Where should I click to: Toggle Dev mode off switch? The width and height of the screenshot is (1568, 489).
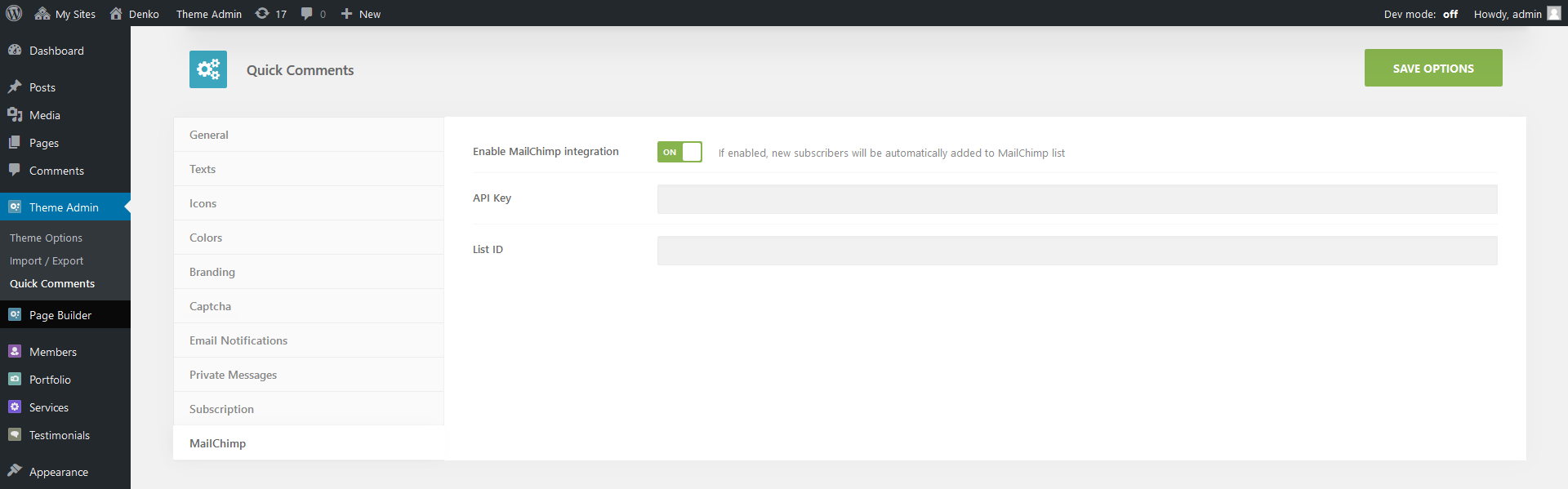pyautogui.click(x=1450, y=14)
